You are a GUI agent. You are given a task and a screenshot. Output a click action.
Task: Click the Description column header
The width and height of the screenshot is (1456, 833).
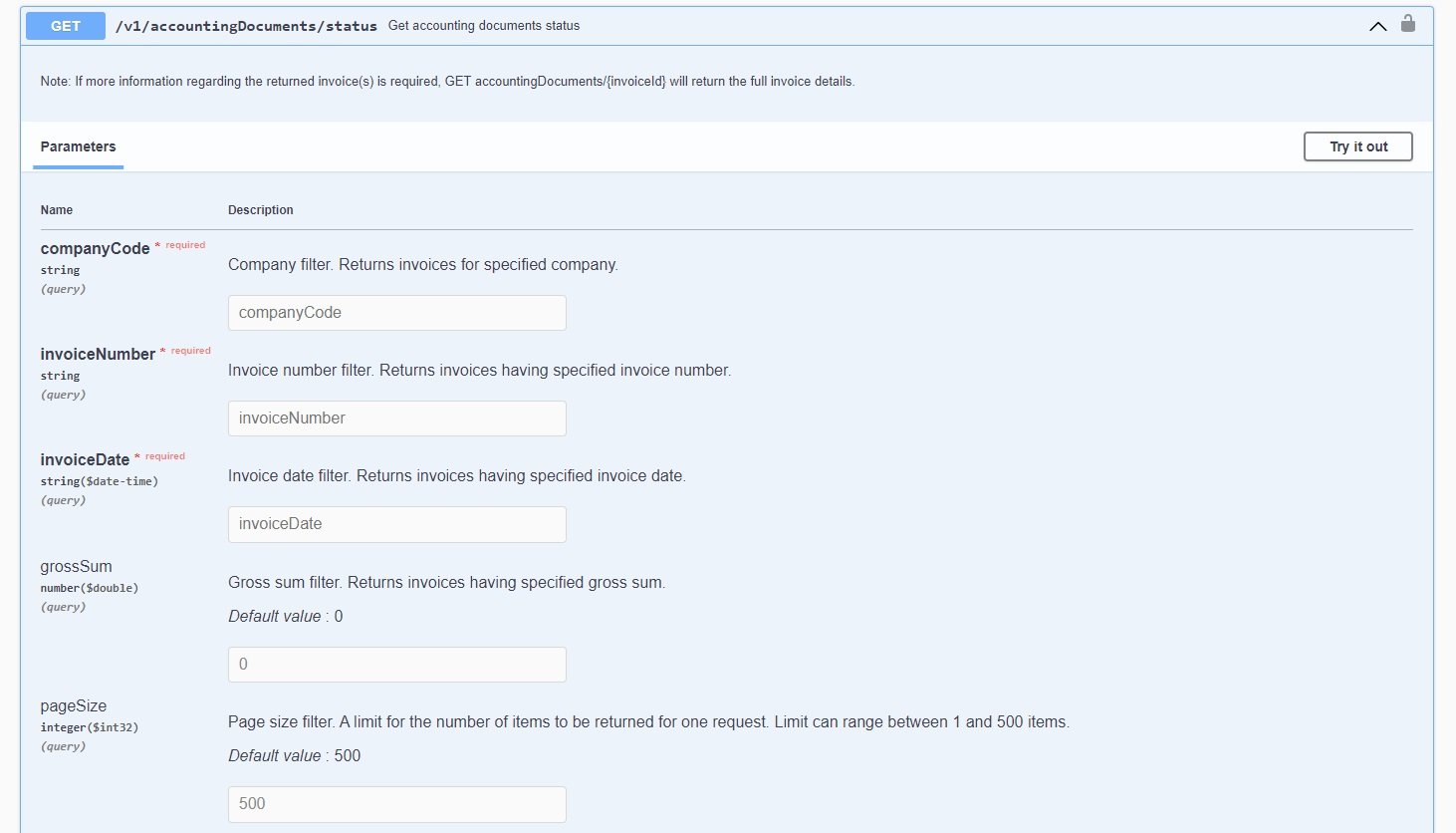[261, 210]
